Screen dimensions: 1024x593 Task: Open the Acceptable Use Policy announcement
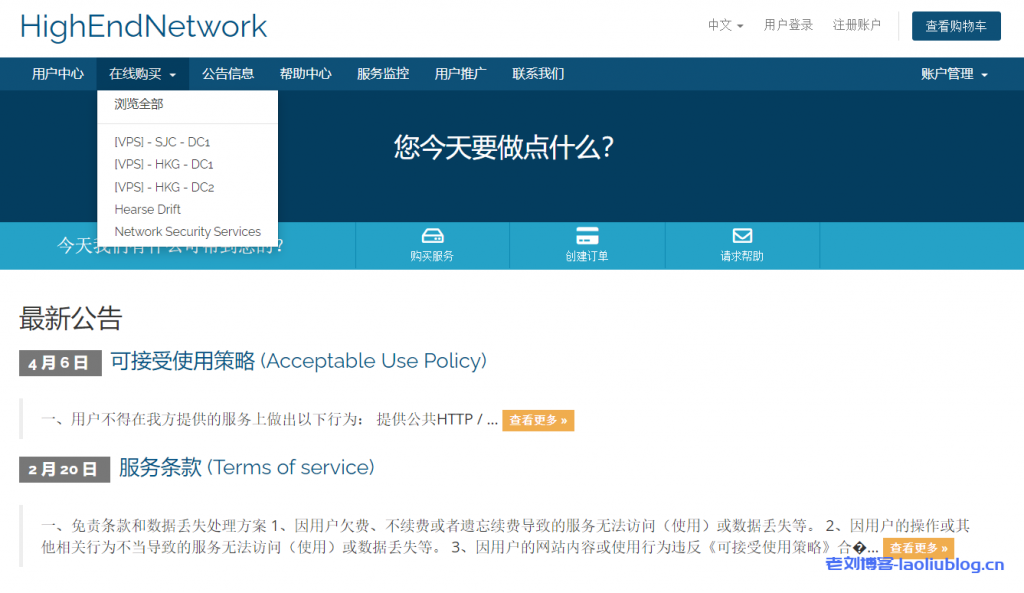pos(299,361)
